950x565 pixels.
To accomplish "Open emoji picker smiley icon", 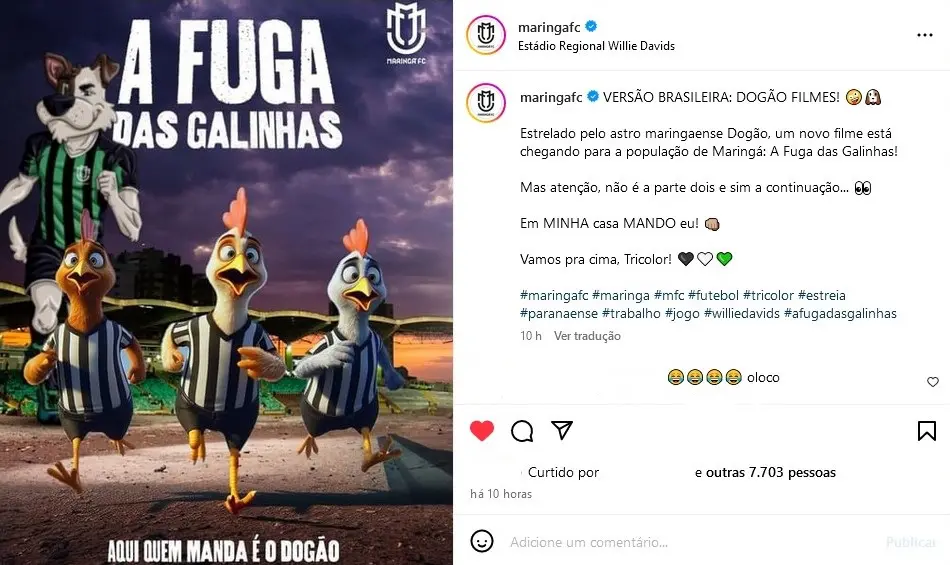I will click(x=482, y=541).
